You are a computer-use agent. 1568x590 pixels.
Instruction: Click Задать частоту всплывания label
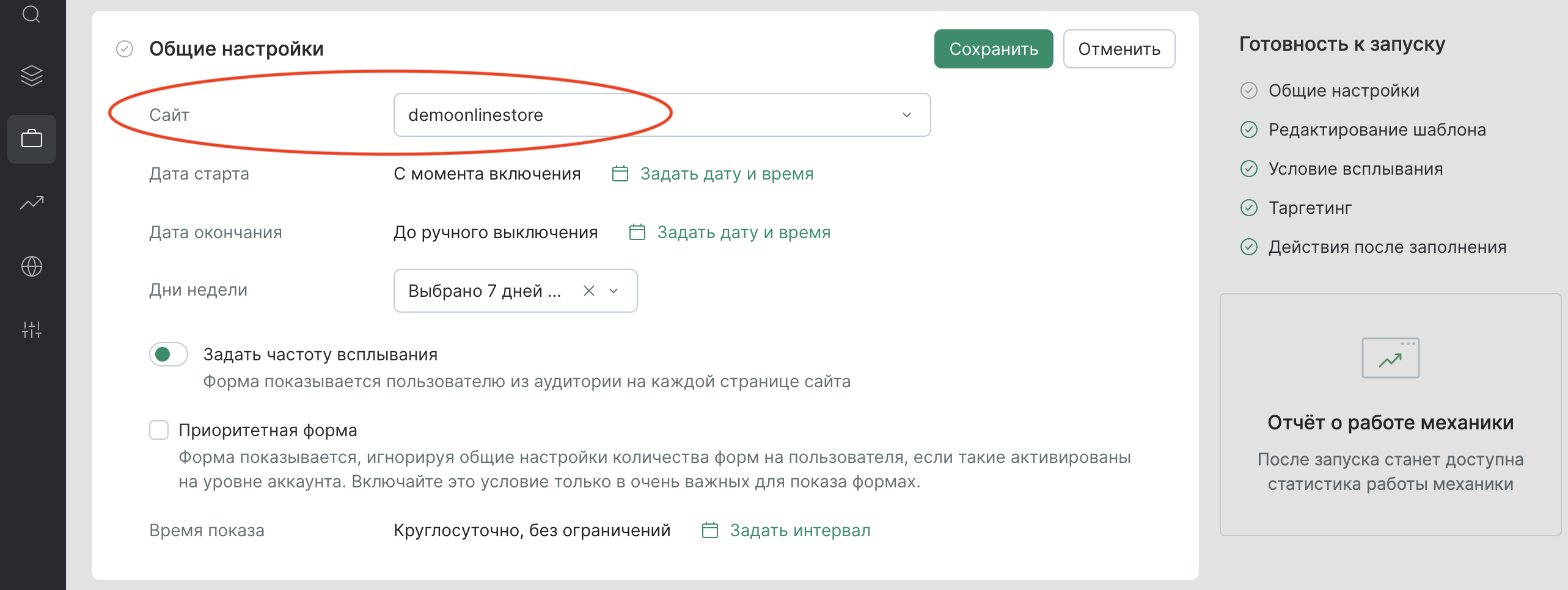[x=321, y=354]
